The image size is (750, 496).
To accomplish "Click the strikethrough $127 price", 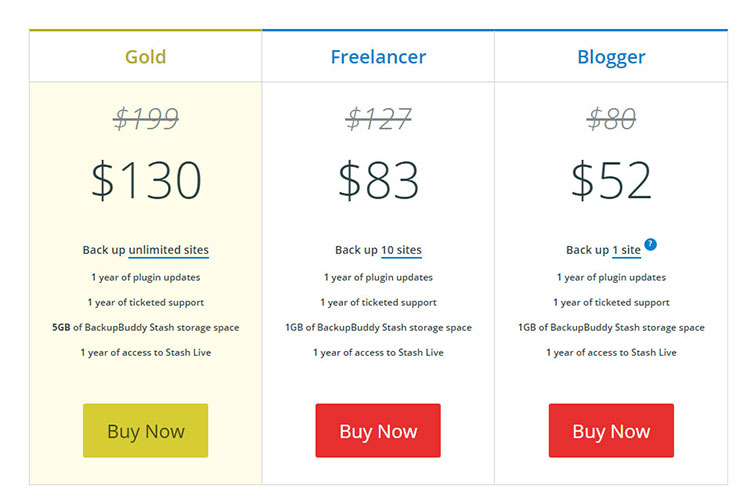I will 378,119.
